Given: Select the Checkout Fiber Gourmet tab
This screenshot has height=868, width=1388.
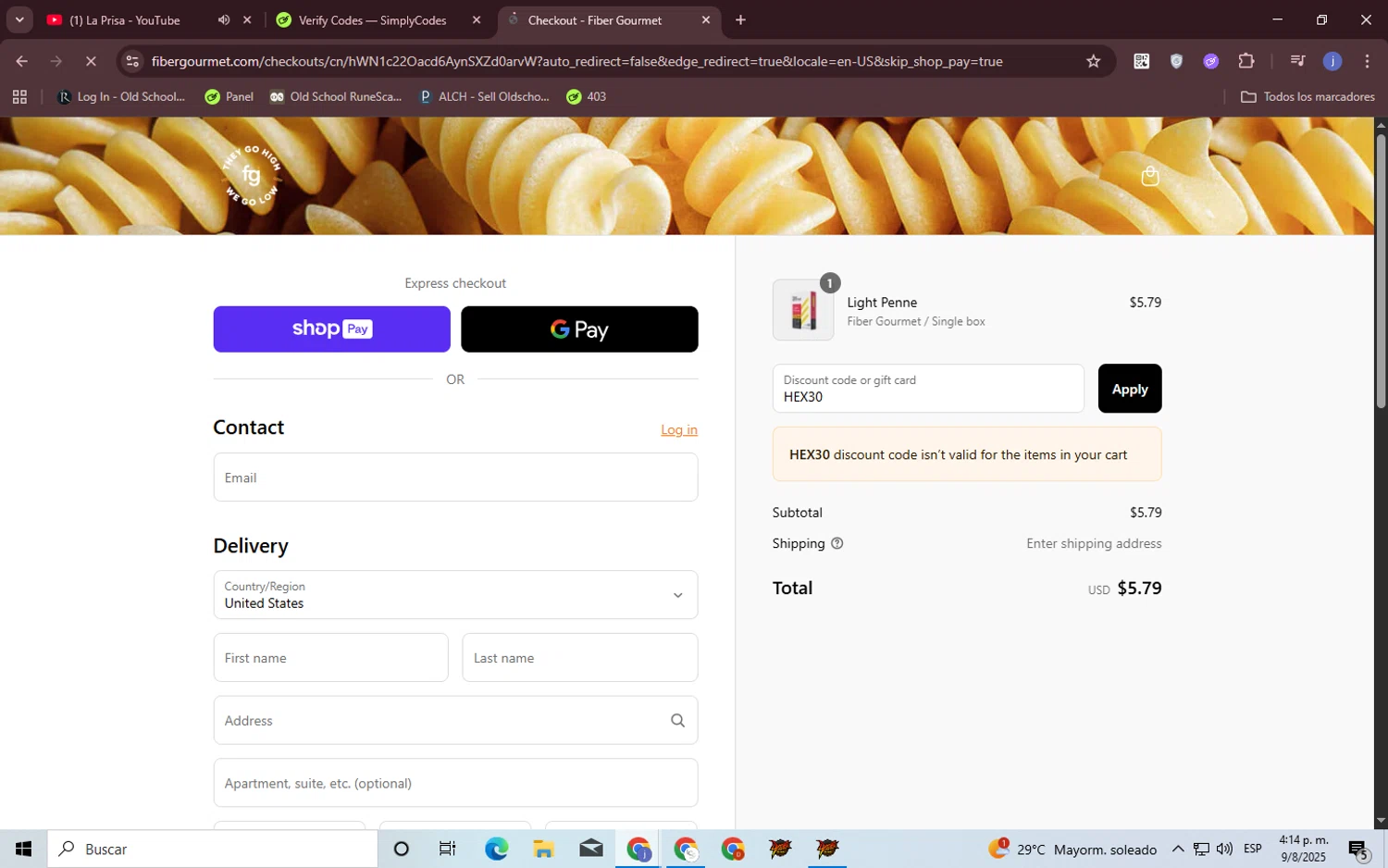Looking at the screenshot, I should (594, 19).
